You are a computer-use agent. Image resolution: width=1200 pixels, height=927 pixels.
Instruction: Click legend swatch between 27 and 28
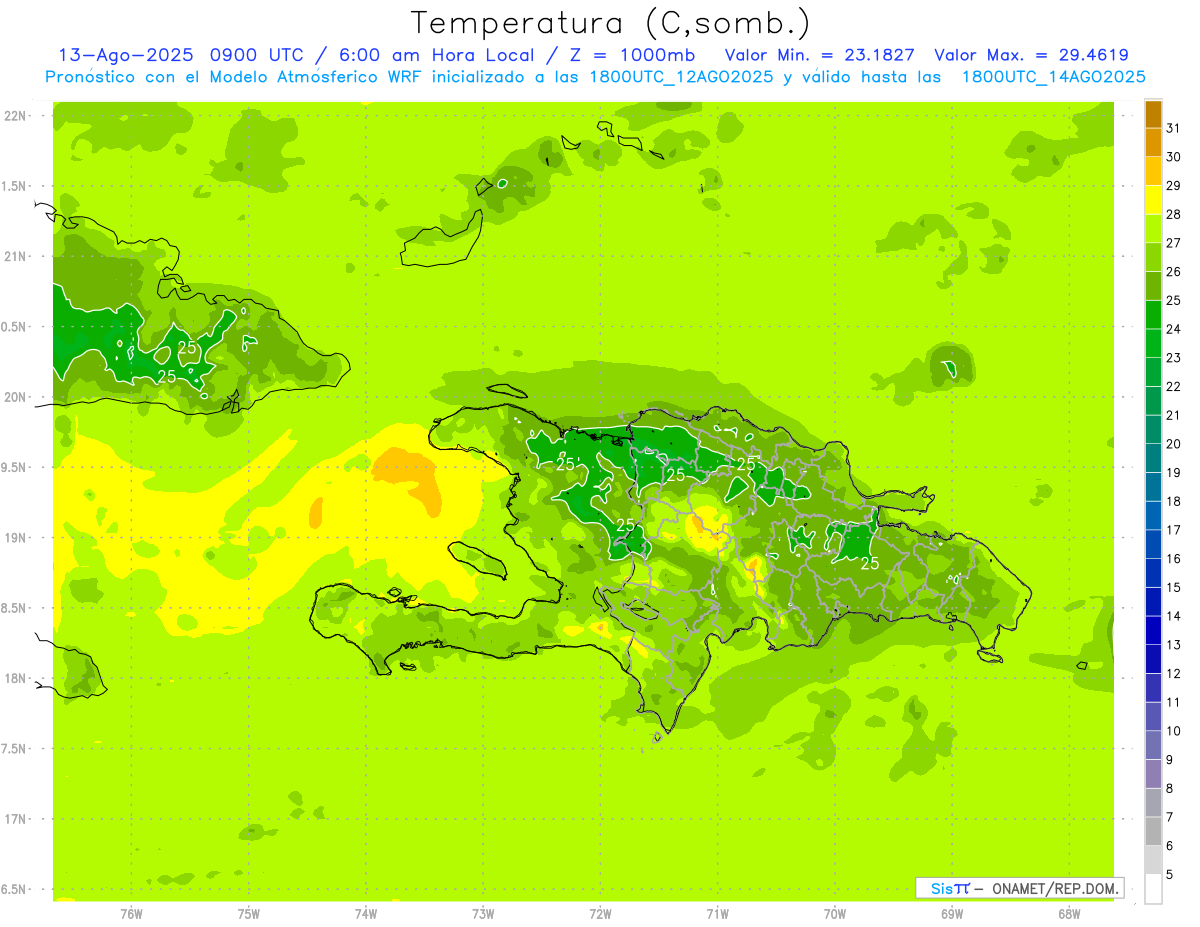tap(1153, 228)
